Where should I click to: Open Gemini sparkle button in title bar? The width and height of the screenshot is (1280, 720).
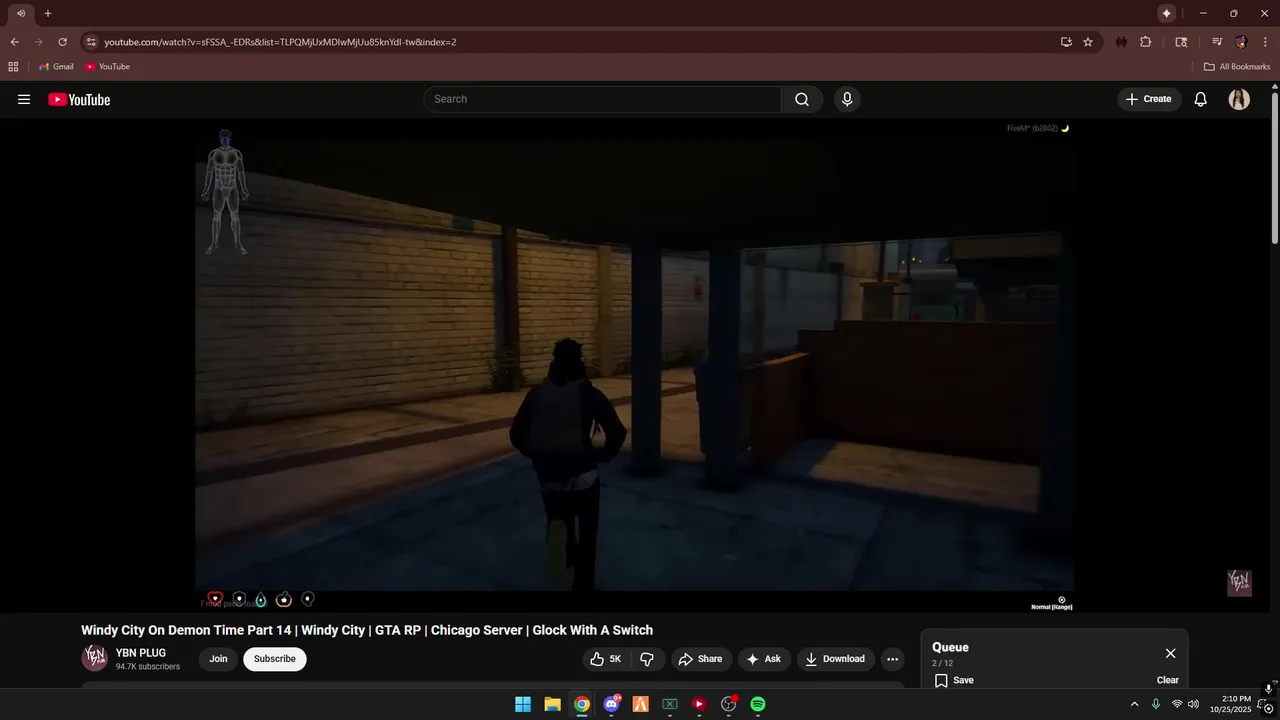pyautogui.click(x=1166, y=13)
